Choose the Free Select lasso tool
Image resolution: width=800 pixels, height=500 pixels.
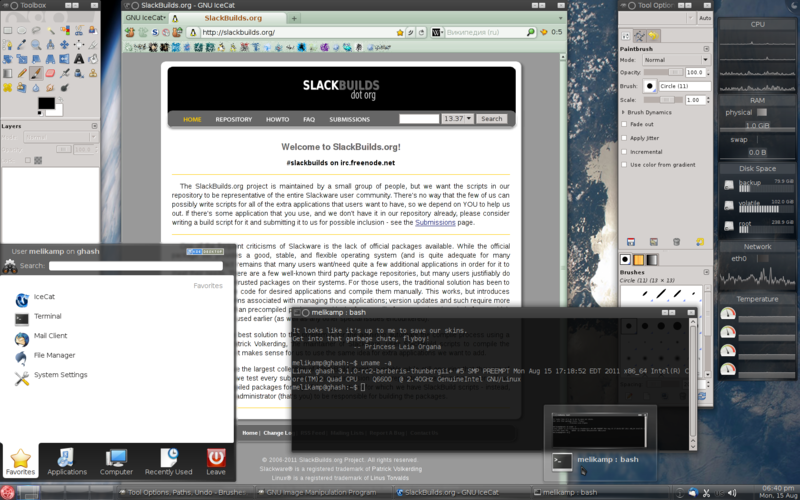click(x=36, y=30)
